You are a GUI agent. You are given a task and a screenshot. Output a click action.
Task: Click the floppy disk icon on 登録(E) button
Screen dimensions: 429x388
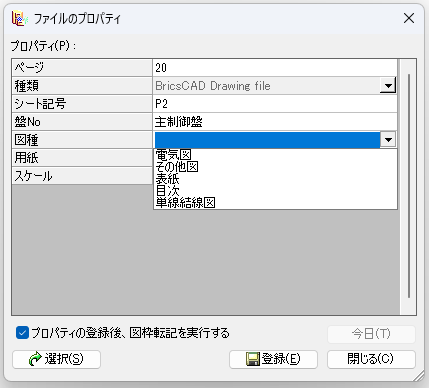[x=253, y=359]
